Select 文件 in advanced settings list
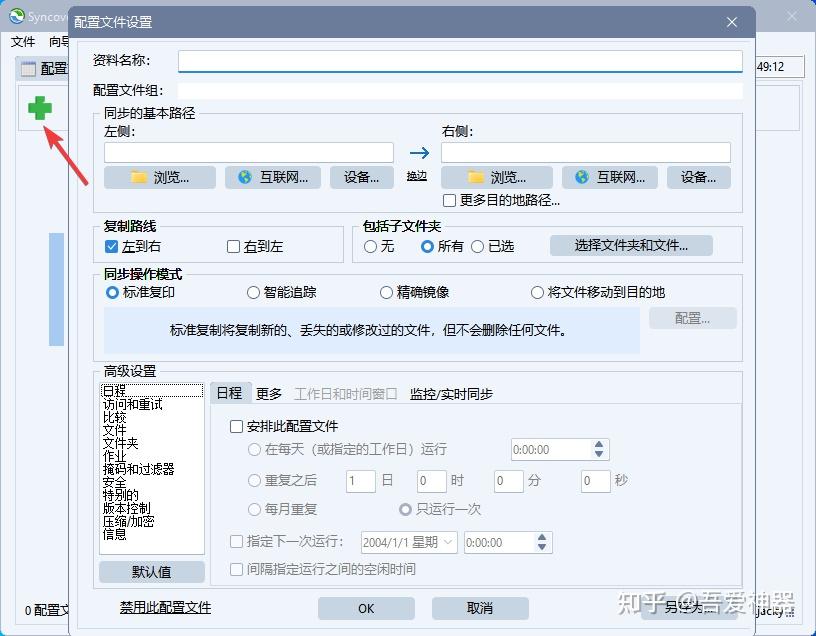 [x=114, y=430]
